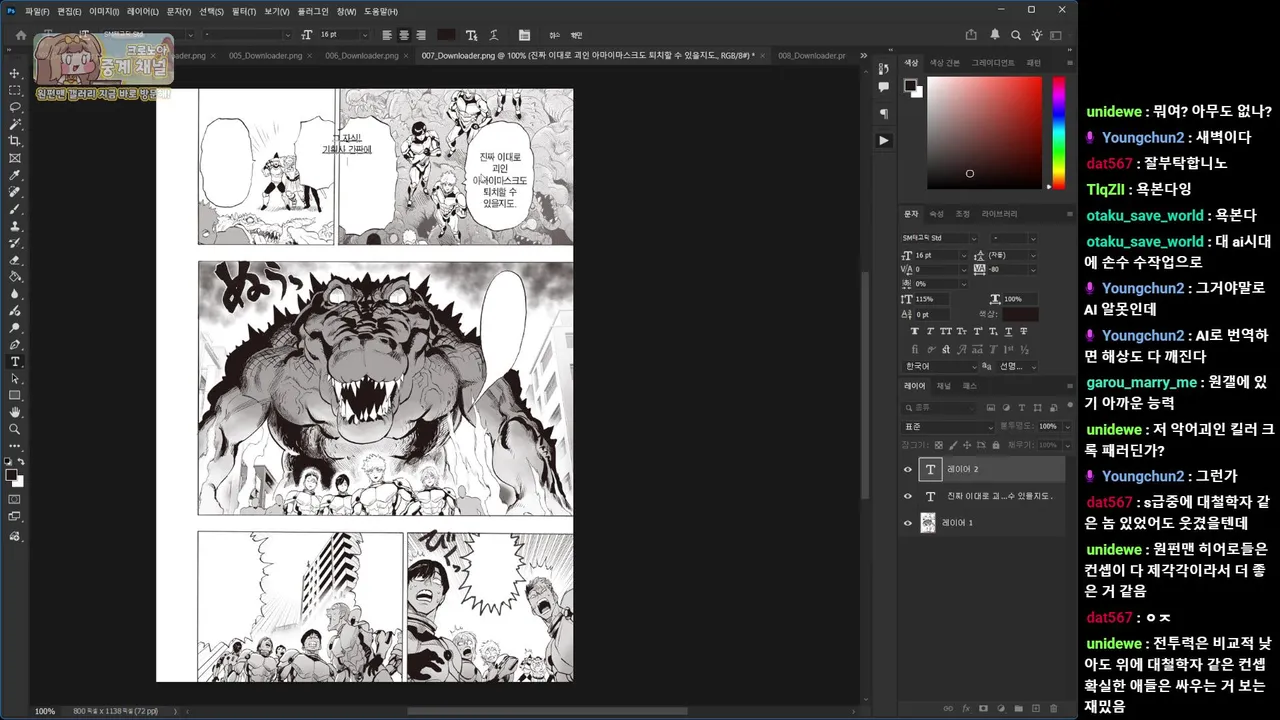The height and width of the screenshot is (720, 1280).
Task: Click 취소 button in options bar
Action: 557,35
